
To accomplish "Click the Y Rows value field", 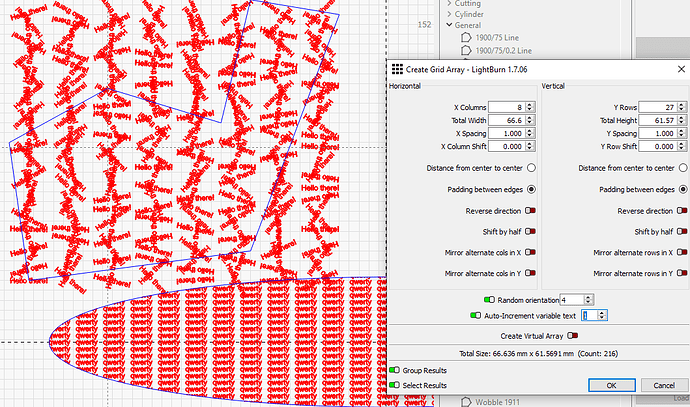I will coord(658,107).
